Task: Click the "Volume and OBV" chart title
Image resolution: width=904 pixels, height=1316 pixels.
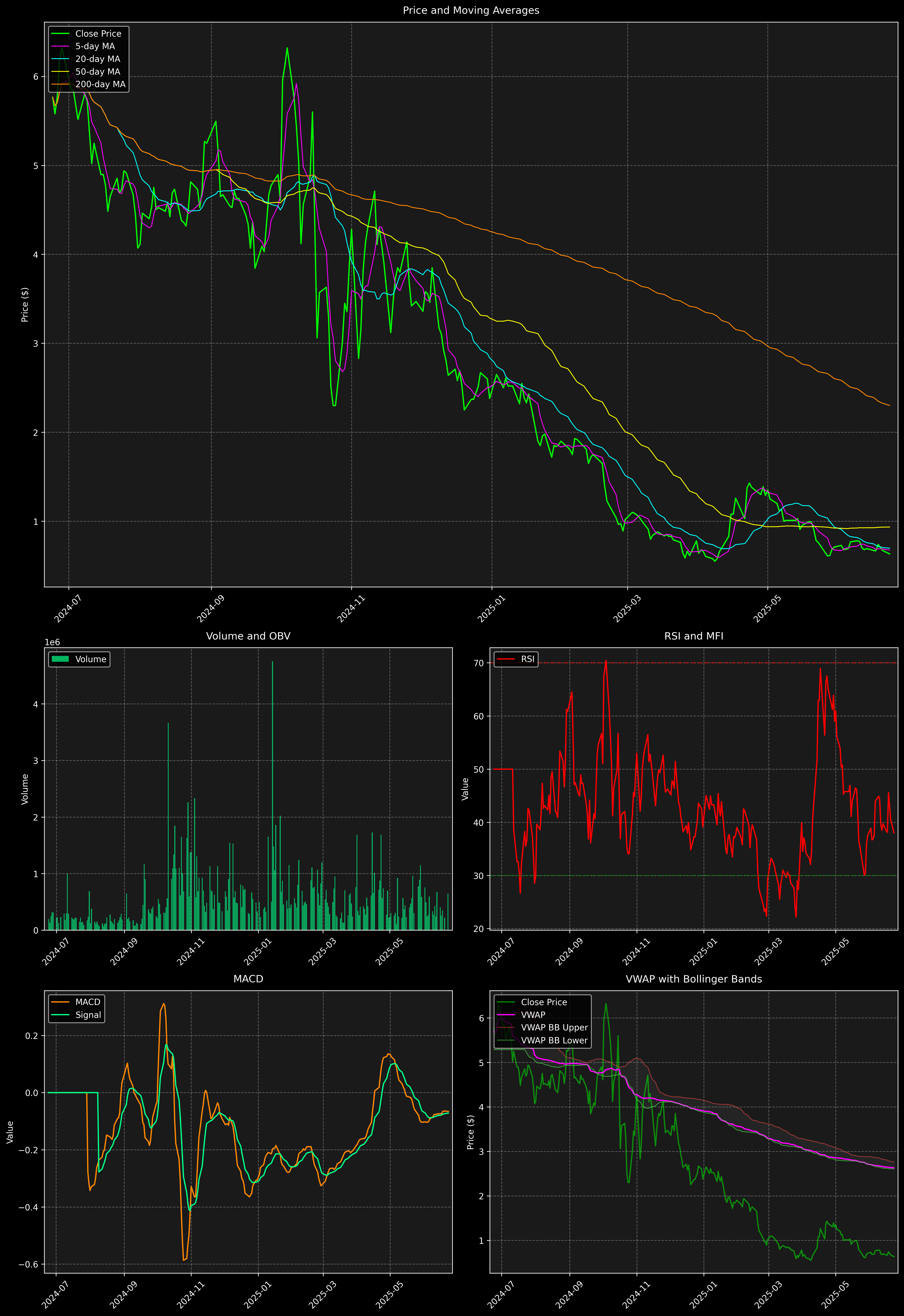Action: [248, 636]
